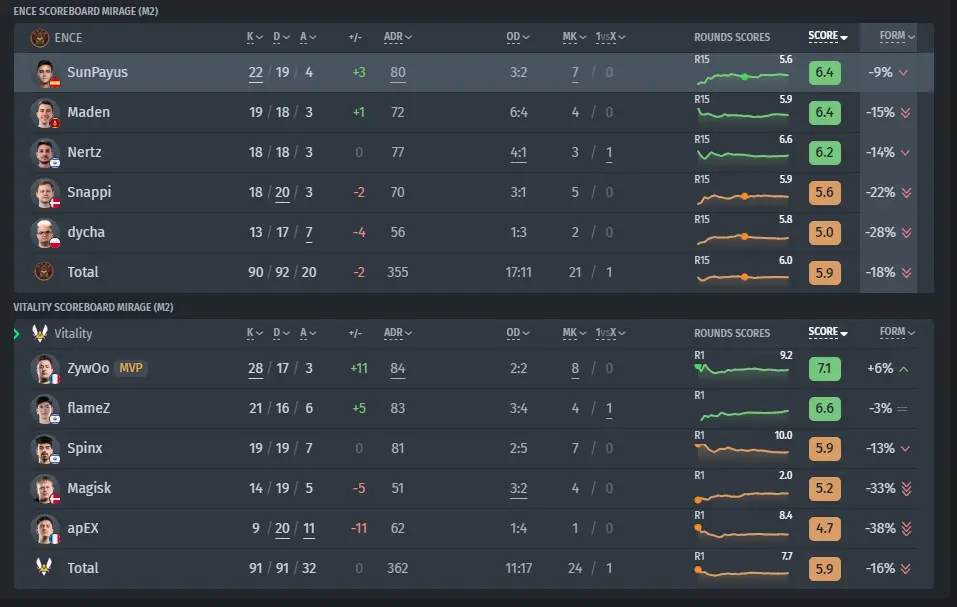Open flameZ player profile link
Screen dimensions: 957x607
tap(88, 408)
